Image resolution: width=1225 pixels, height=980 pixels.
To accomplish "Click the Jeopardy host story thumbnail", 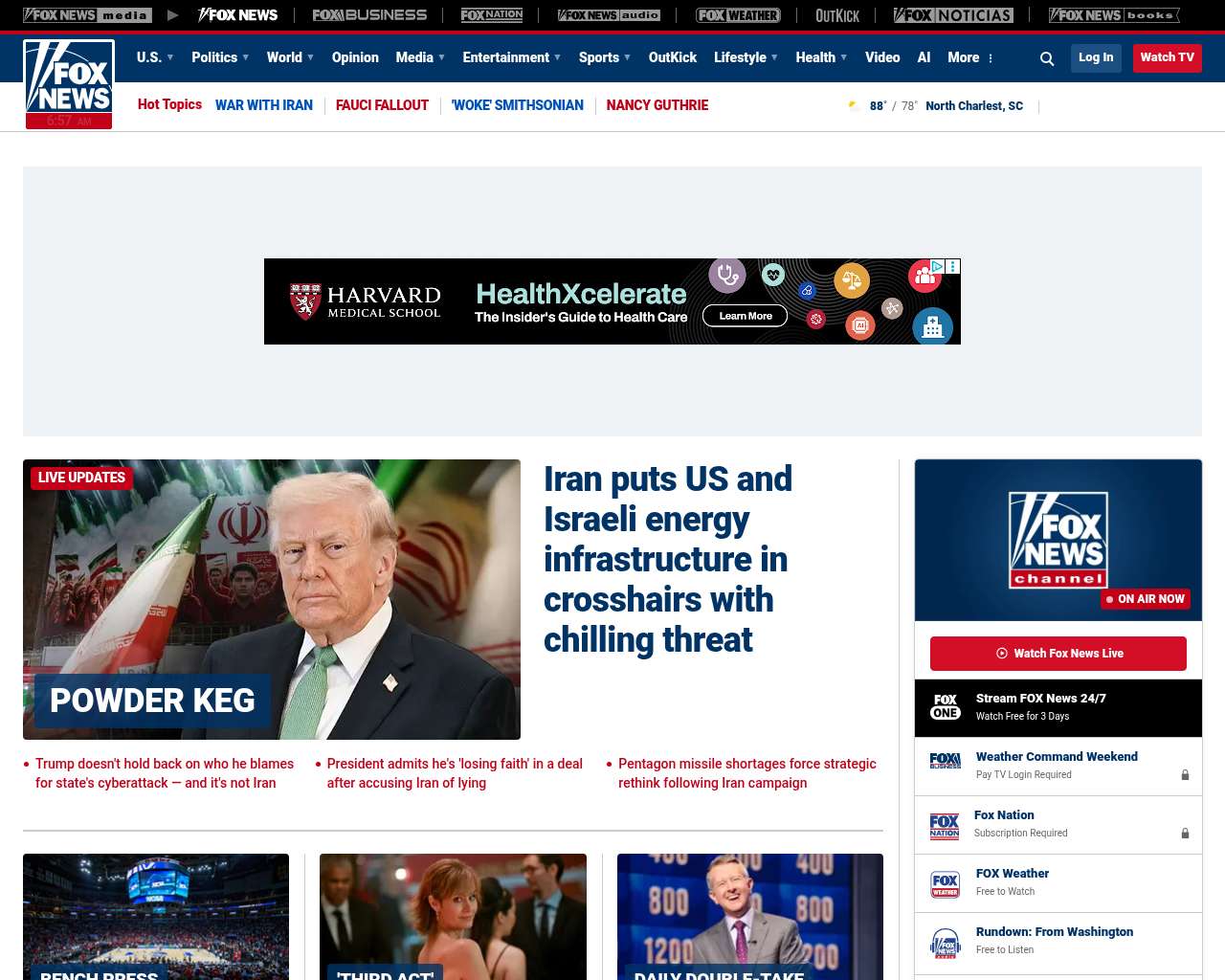I will pyautogui.click(x=750, y=917).
